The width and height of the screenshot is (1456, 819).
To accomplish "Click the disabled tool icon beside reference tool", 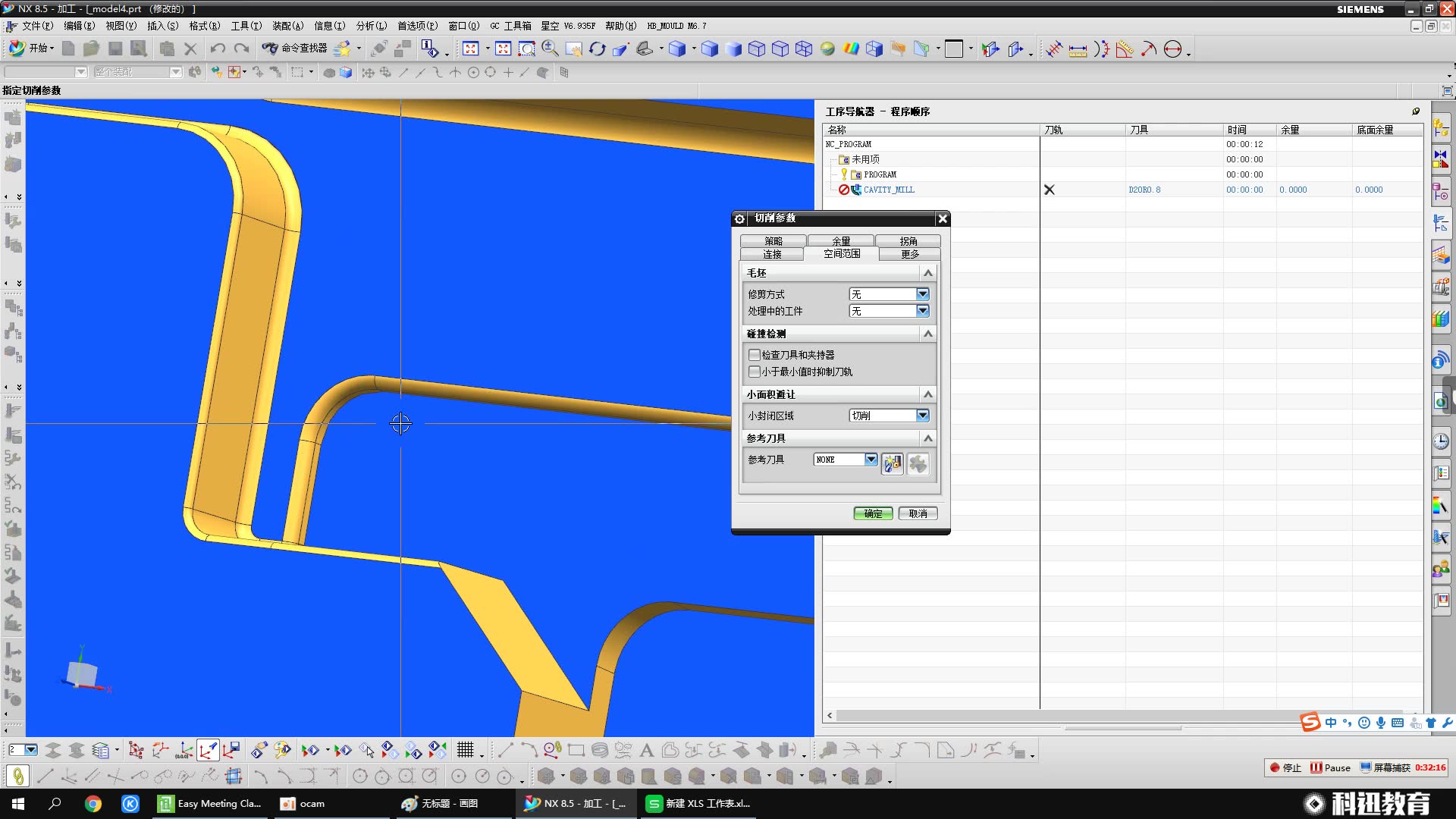I will (918, 463).
